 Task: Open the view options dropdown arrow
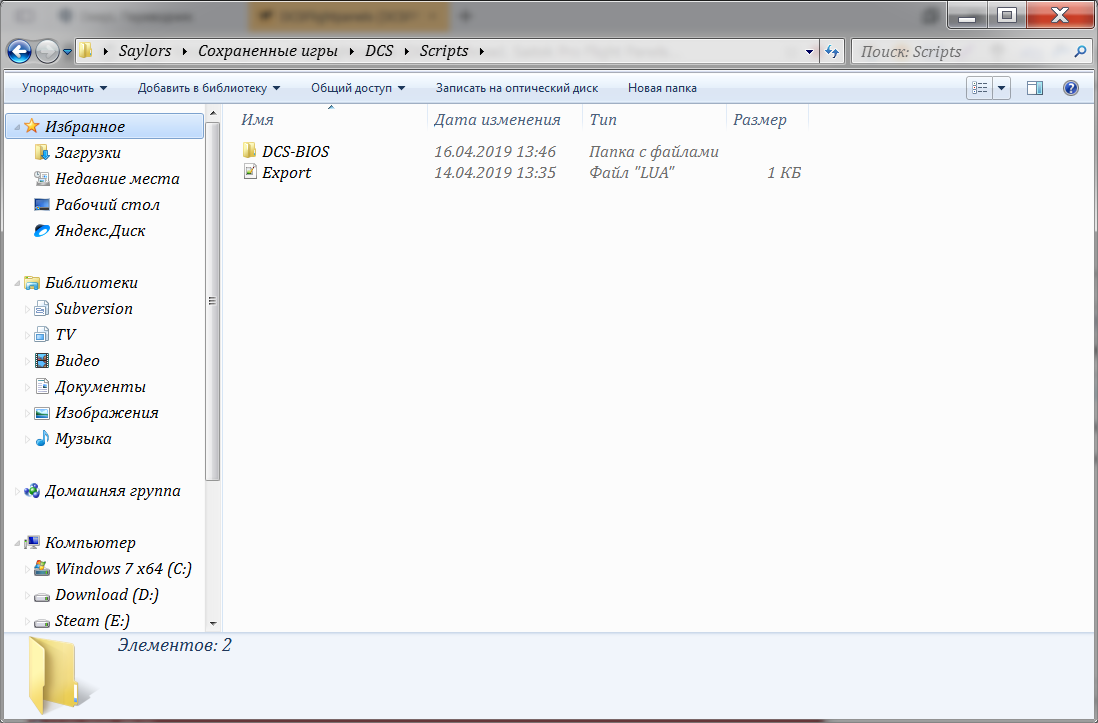click(x=1001, y=88)
